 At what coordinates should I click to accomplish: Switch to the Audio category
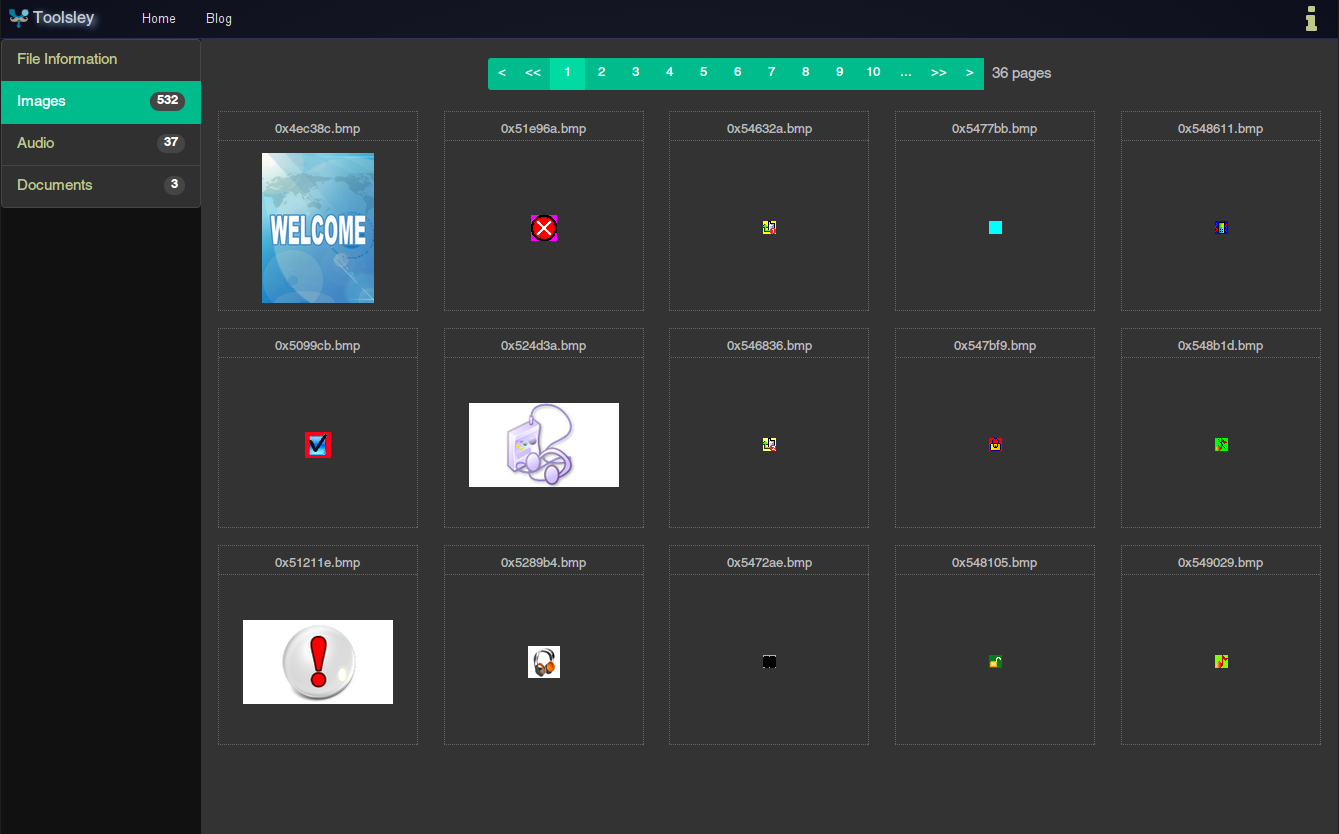click(x=101, y=144)
